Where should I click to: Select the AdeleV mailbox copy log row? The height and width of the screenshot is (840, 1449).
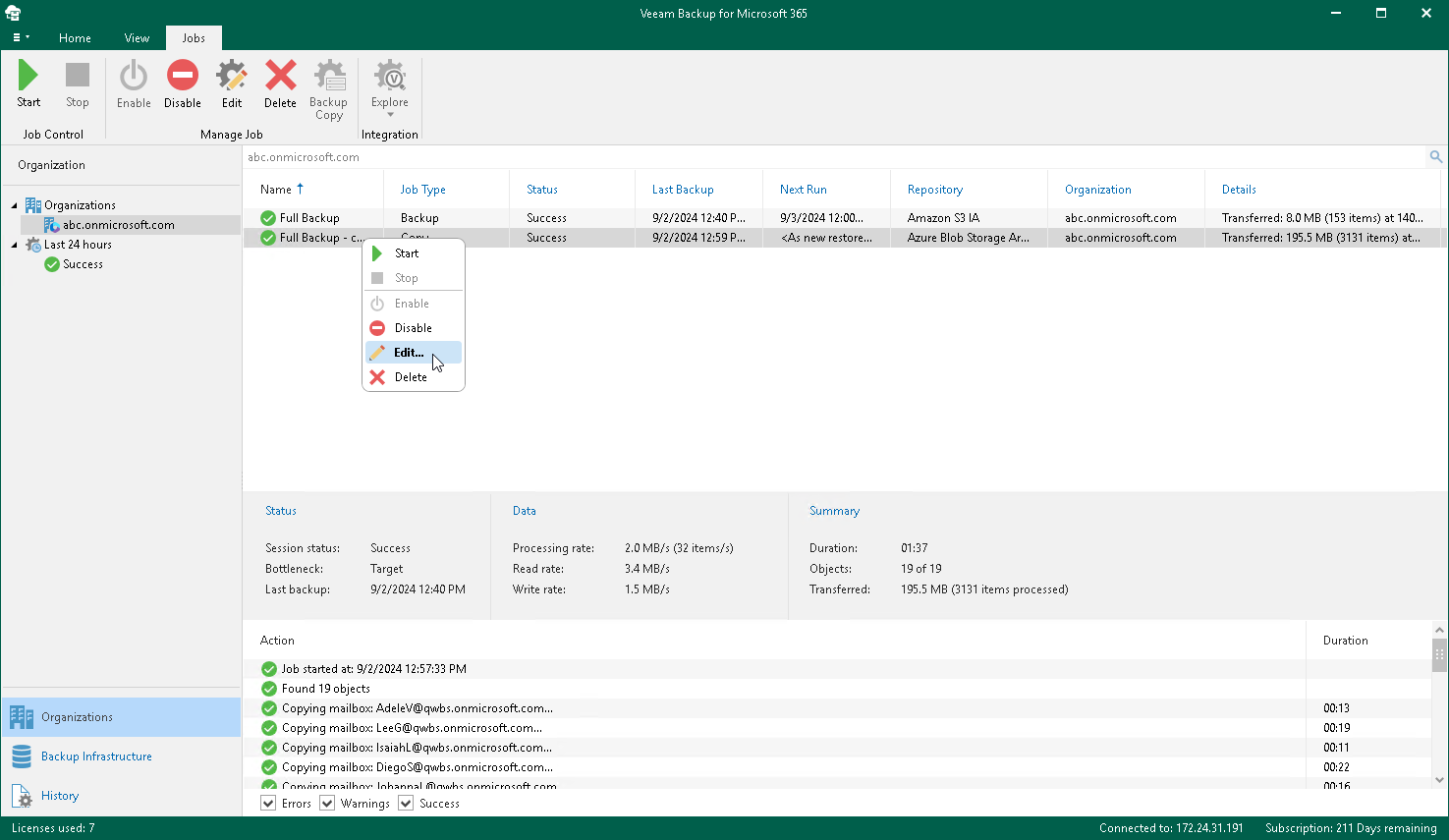[838, 708]
